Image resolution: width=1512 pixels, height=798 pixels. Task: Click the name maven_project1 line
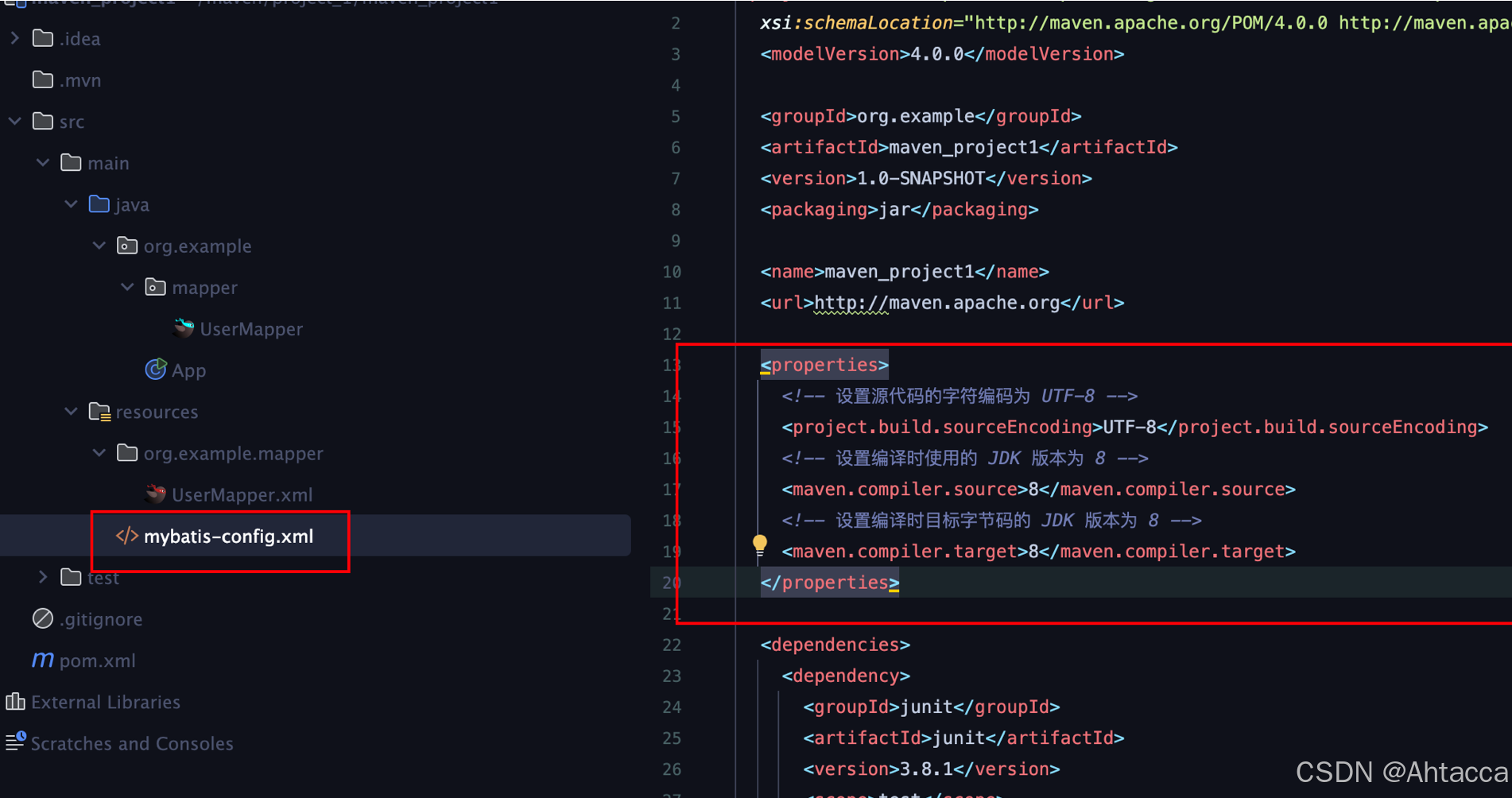pyautogui.click(x=905, y=272)
